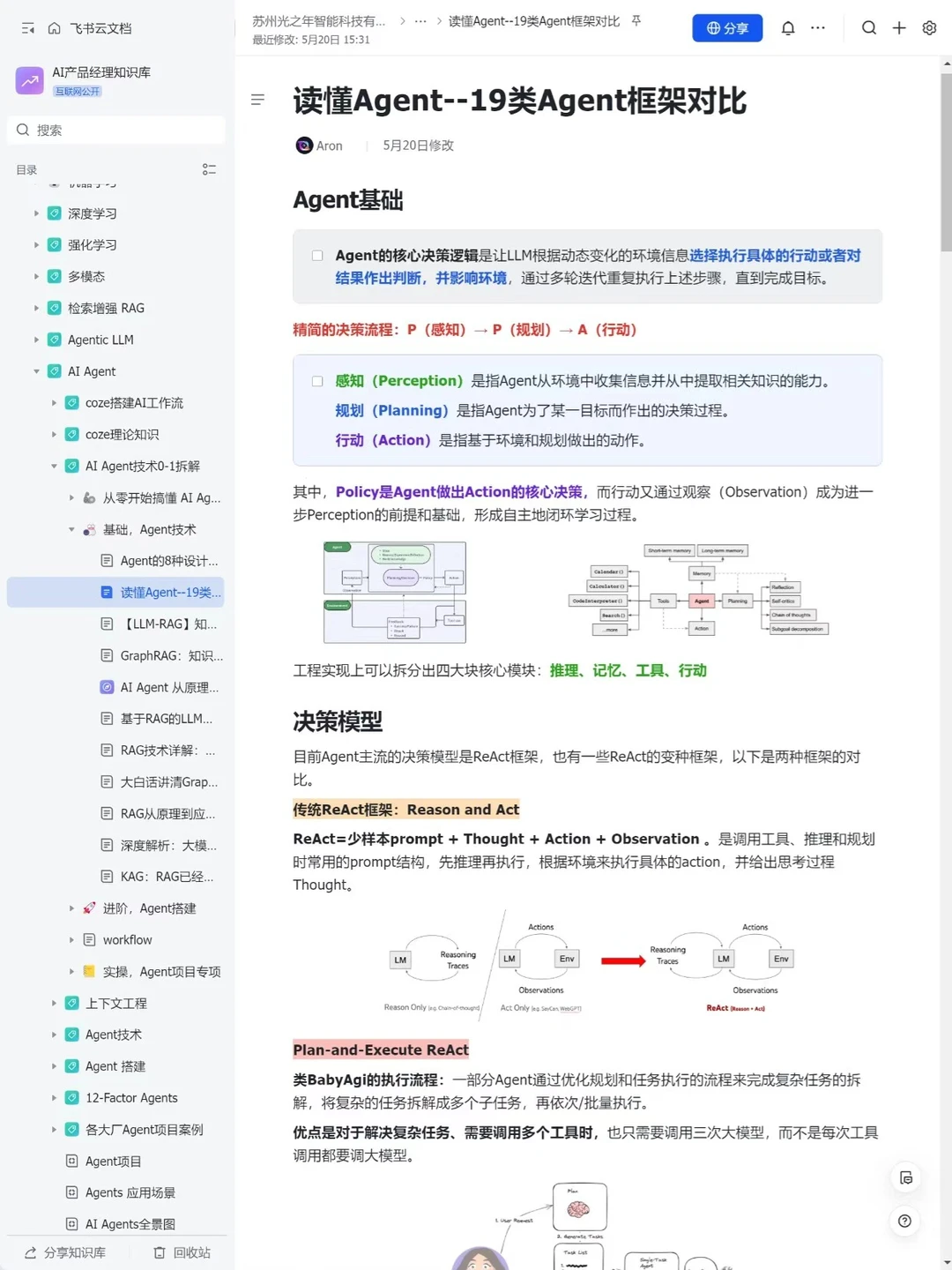Viewport: 952px width, 1270px height.
Task: Click the 分享 share button
Action: click(727, 27)
